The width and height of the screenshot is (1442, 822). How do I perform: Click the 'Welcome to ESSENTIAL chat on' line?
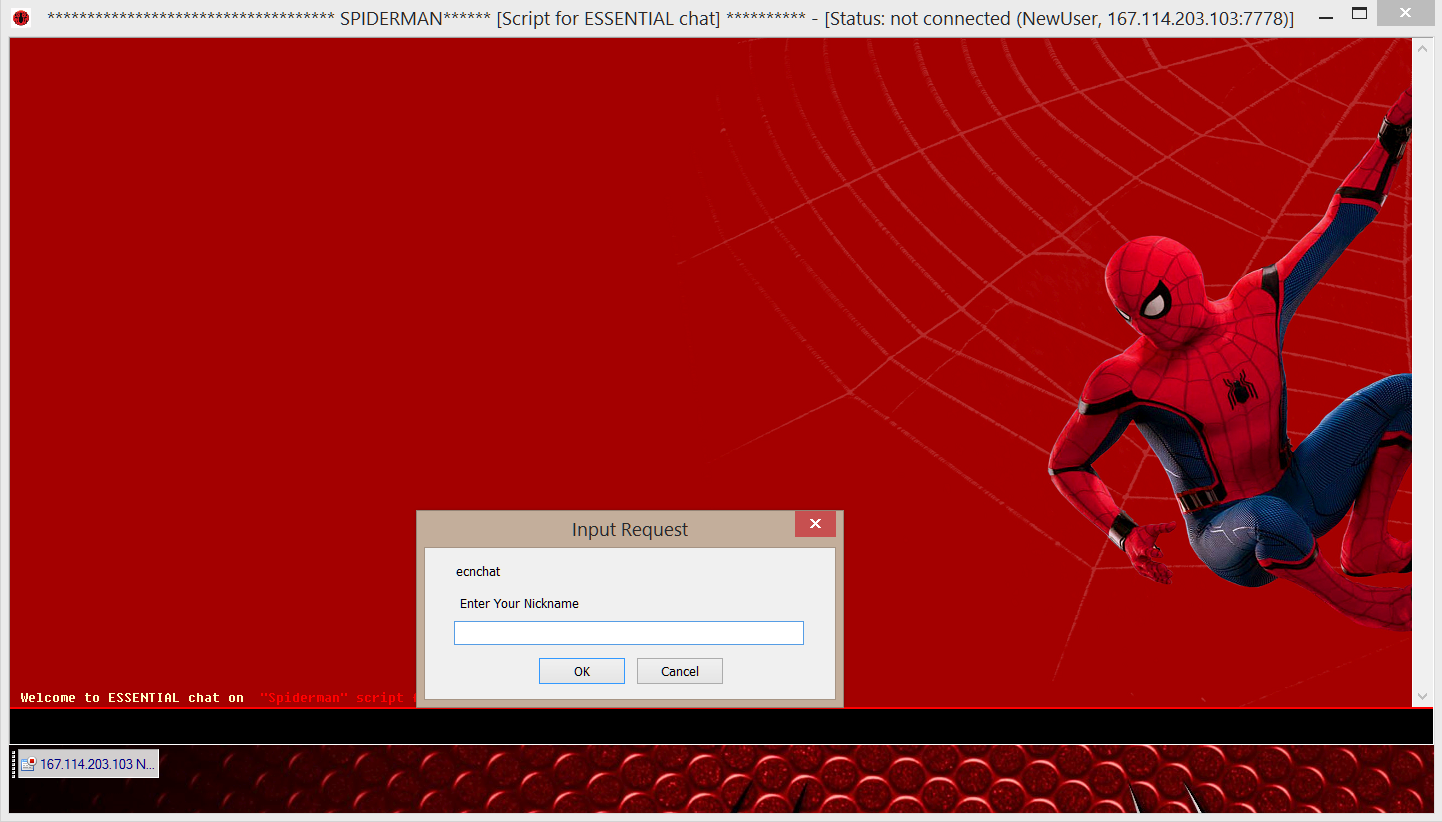pyautogui.click(x=132, y=698)
